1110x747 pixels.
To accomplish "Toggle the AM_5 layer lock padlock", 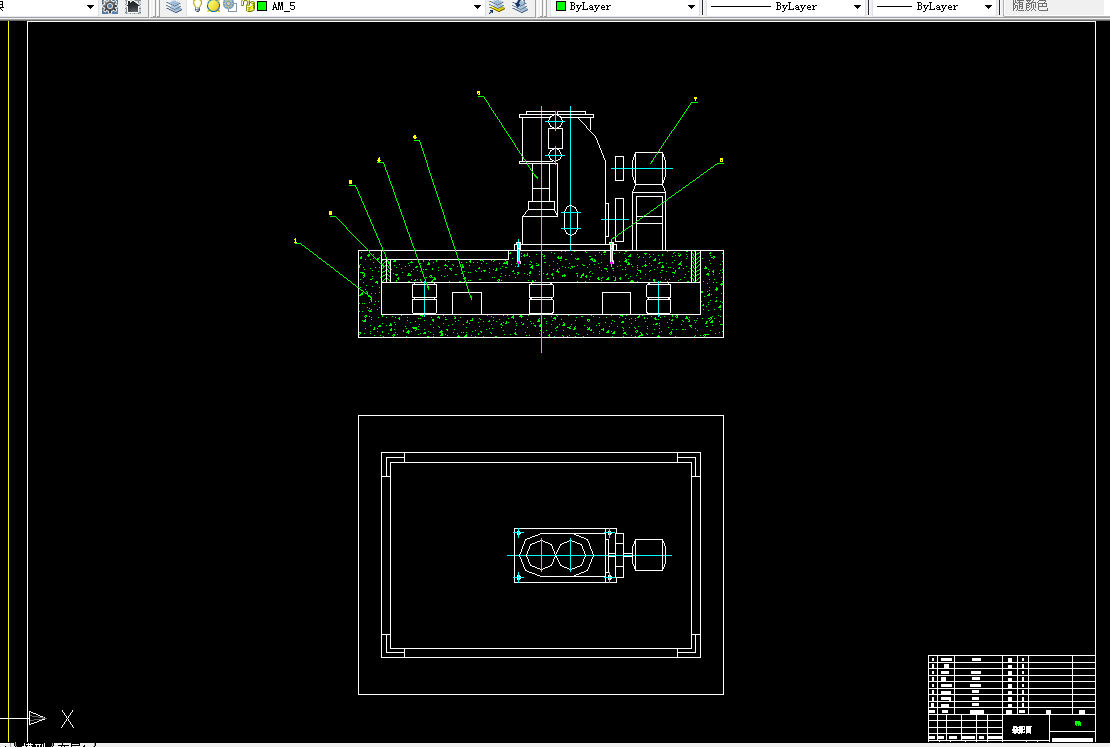I will (x=248, y=6).
